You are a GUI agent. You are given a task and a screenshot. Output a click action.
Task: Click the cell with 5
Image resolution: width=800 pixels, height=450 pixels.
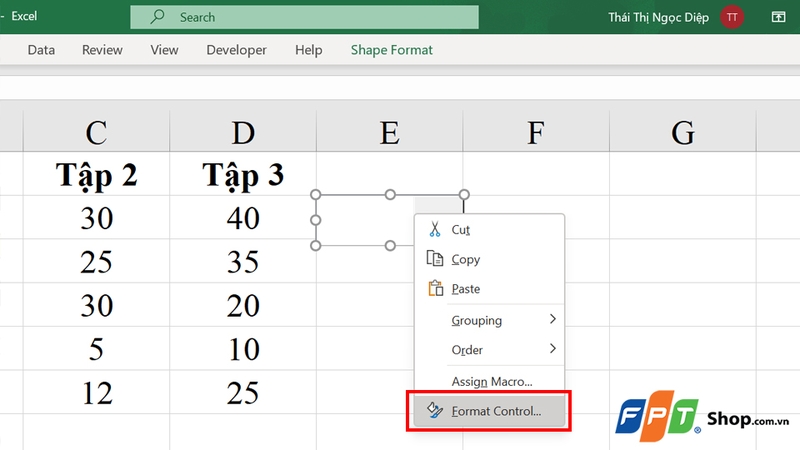click(x=96, y=349)
